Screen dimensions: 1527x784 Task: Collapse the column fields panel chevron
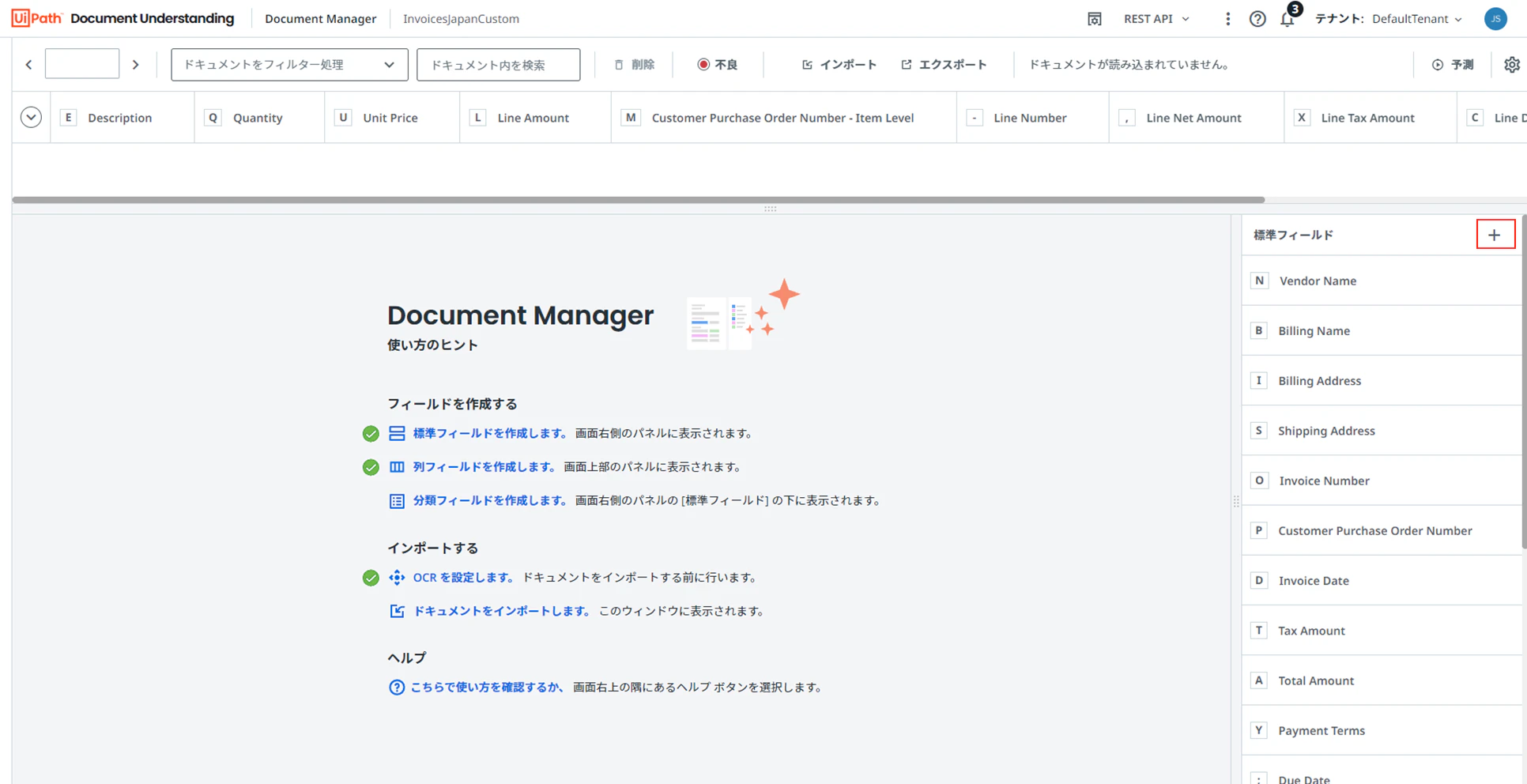pos(31,118)
